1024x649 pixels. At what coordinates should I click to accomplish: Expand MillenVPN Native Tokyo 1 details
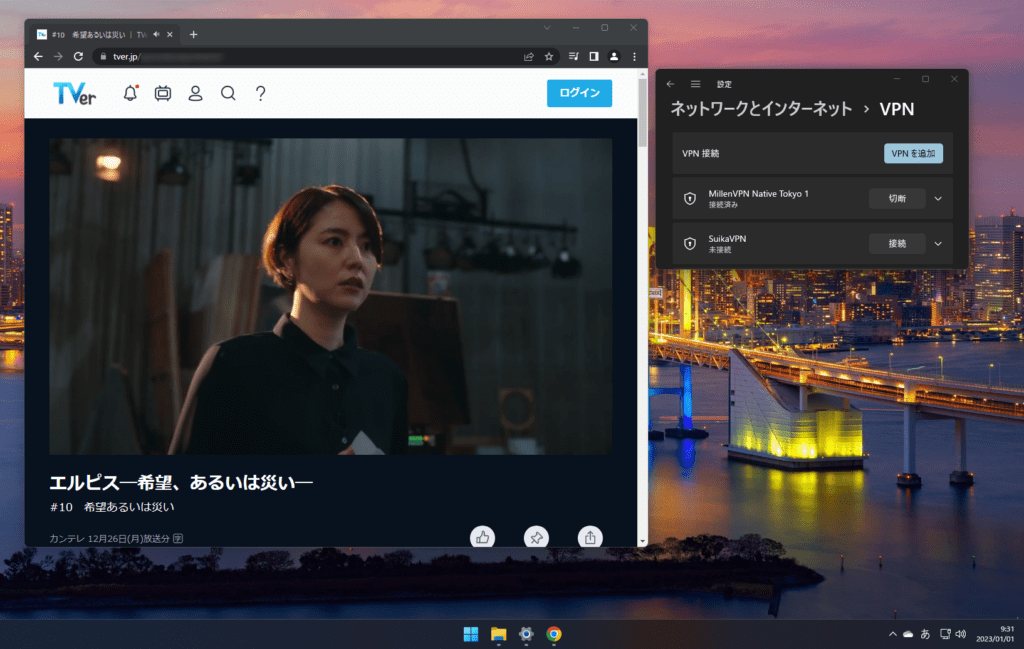938,198
